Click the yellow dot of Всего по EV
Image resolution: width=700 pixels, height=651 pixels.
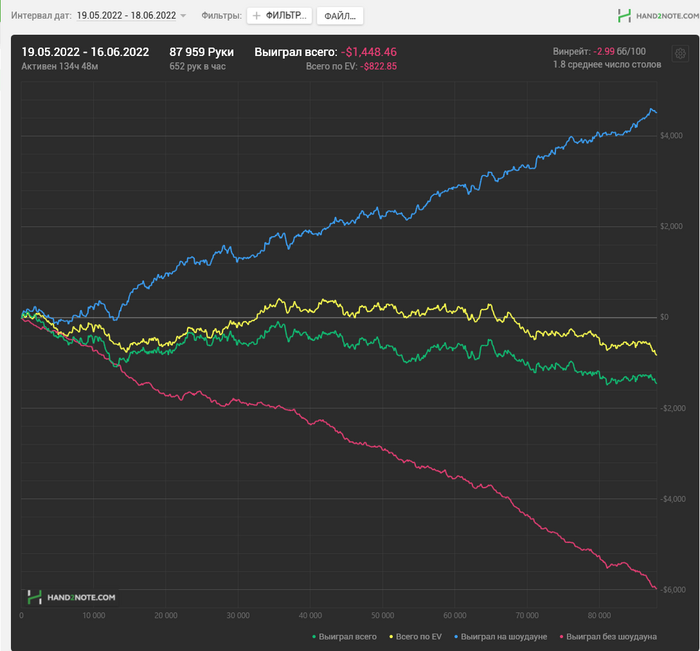(x=391, y=637)
